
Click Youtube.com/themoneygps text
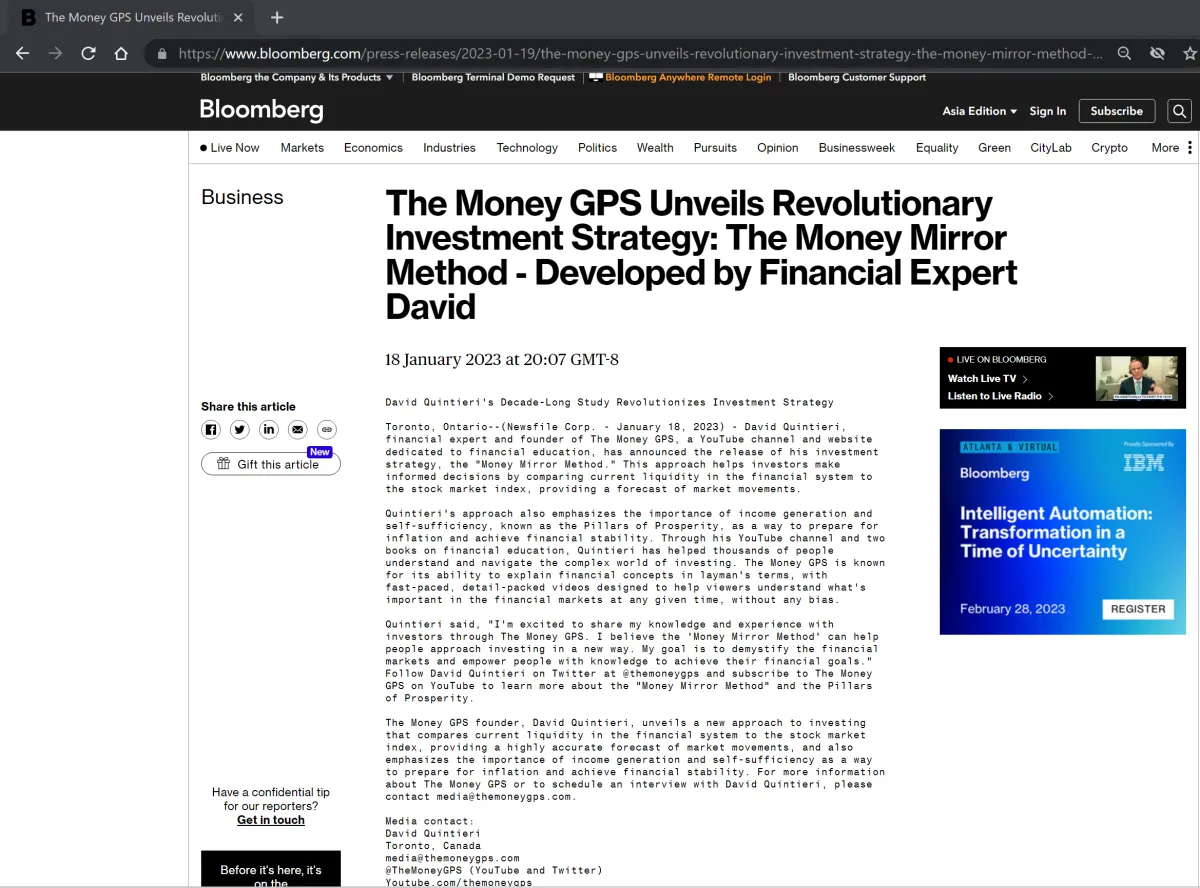click(x=459, y=882)
